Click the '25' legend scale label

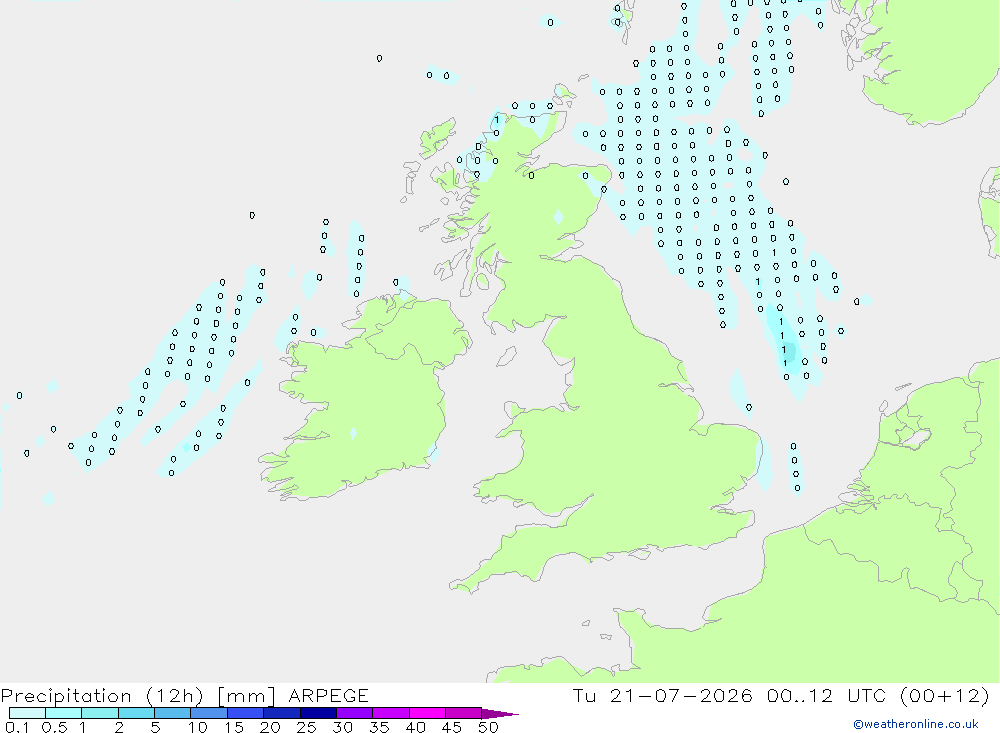306,727
